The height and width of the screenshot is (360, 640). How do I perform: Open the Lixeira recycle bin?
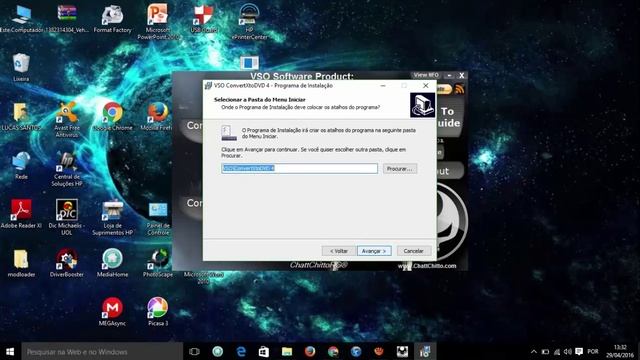21,68
